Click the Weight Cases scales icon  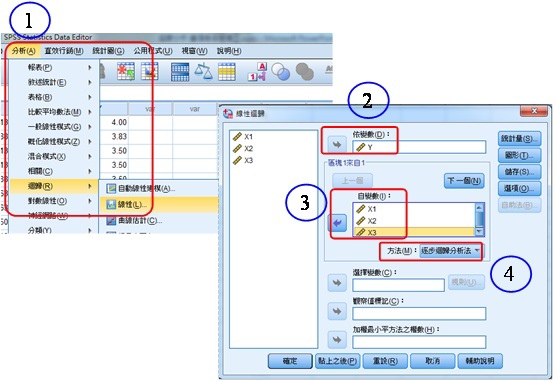click(203, 71)
